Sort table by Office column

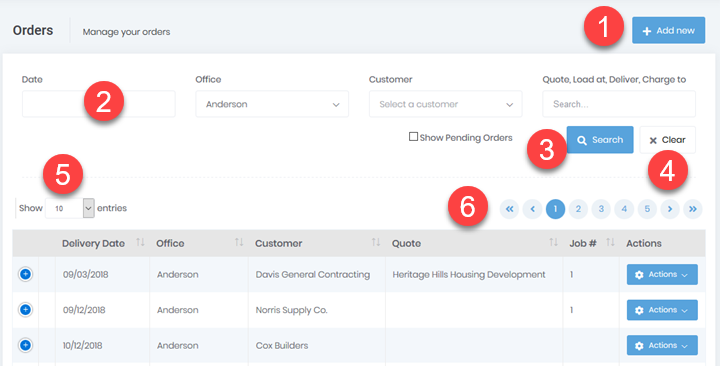198,243
